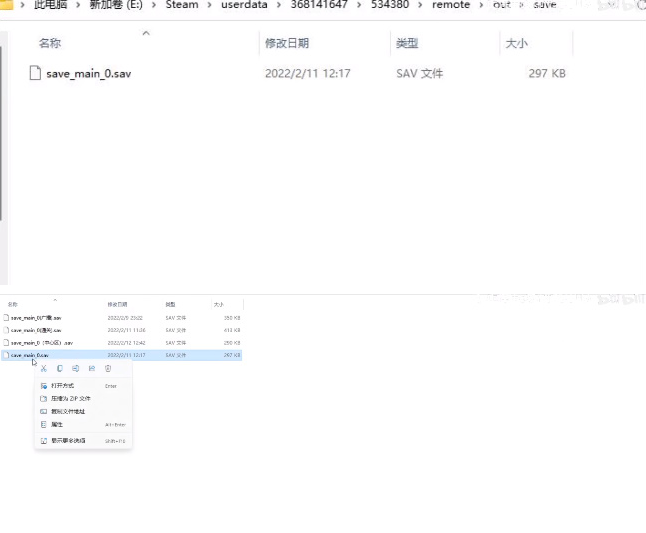Expand the chevron after 'remote' in address bar

(x=481, y=5)
